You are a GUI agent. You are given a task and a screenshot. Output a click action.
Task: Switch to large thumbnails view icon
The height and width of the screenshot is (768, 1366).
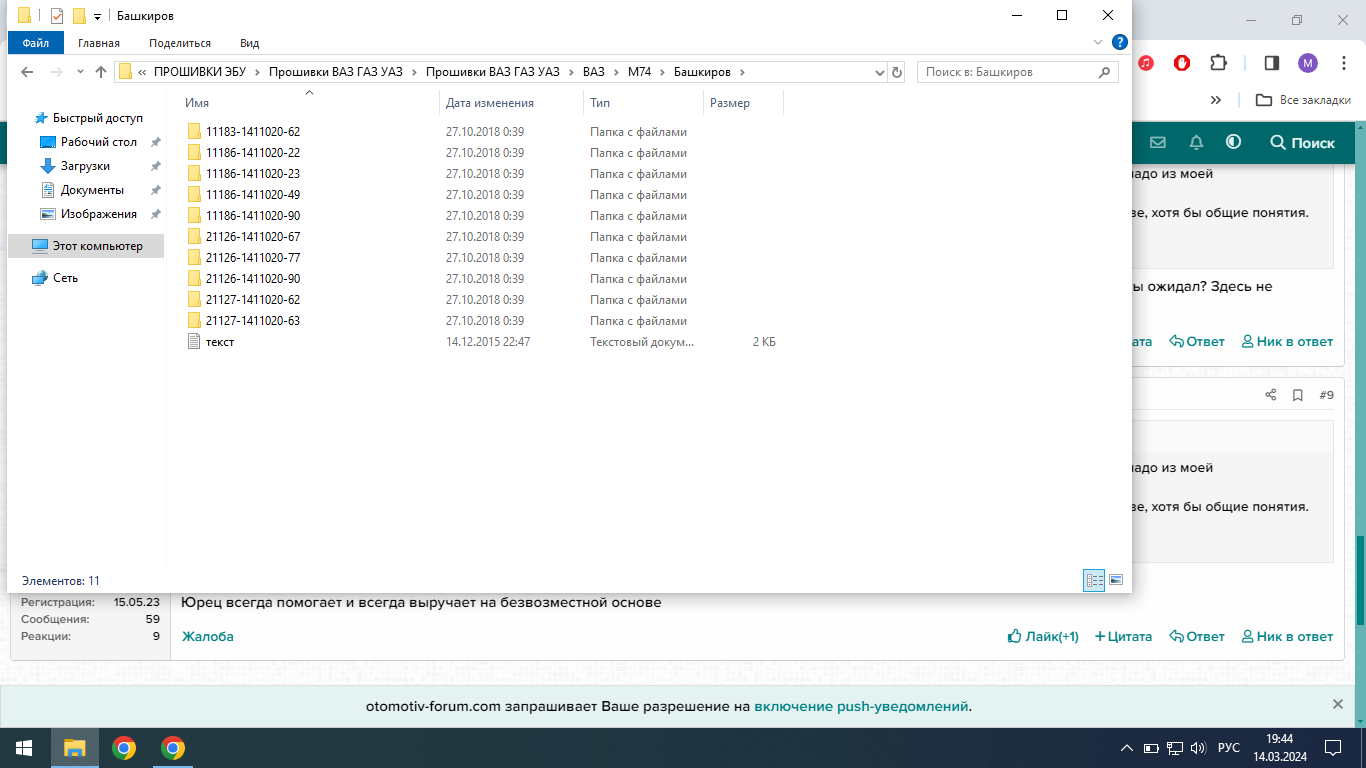(x=1116, y=580)
